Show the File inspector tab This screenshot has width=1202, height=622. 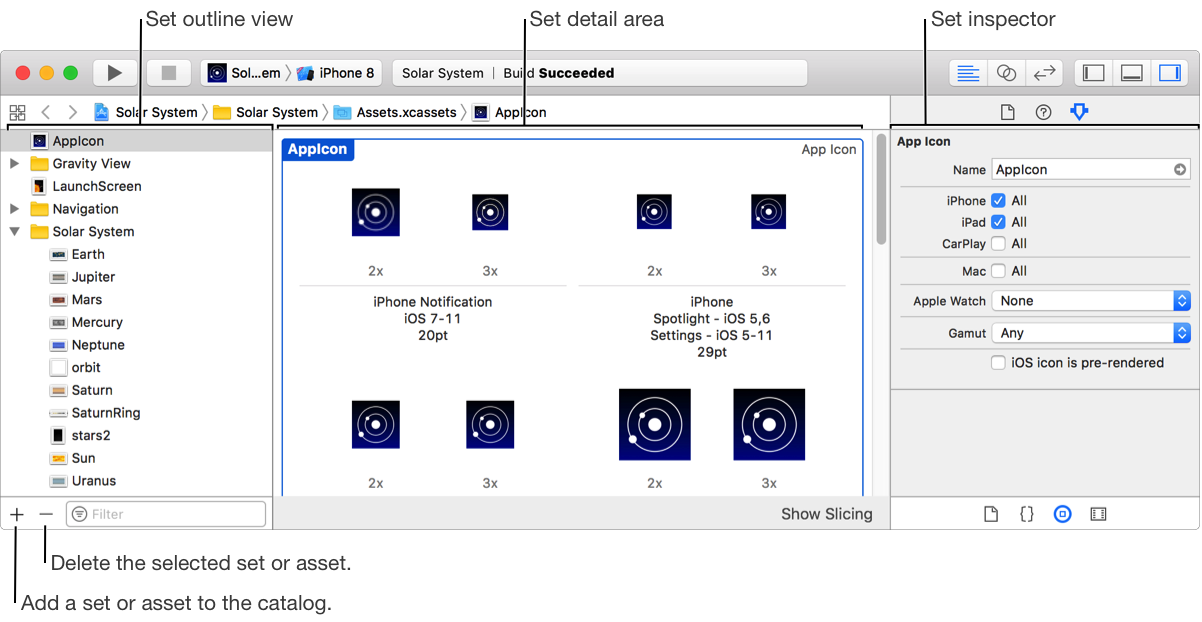[x=1008, y=112]
